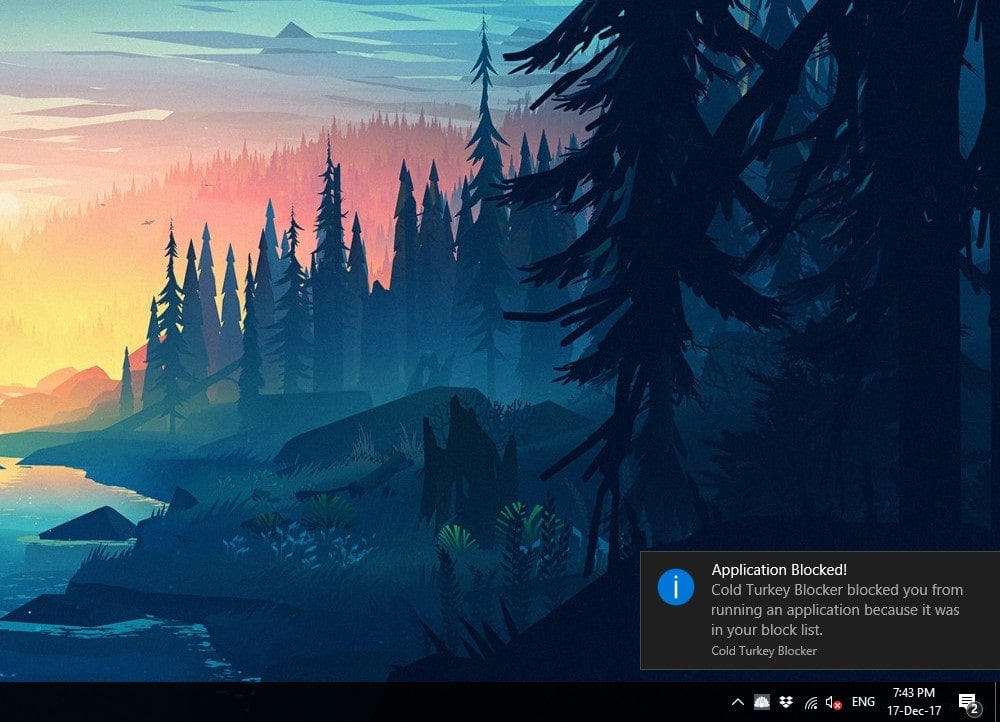Click the notification message about the block list
This screenshot has width=1000, height=722.
click(x=837, y=610)
